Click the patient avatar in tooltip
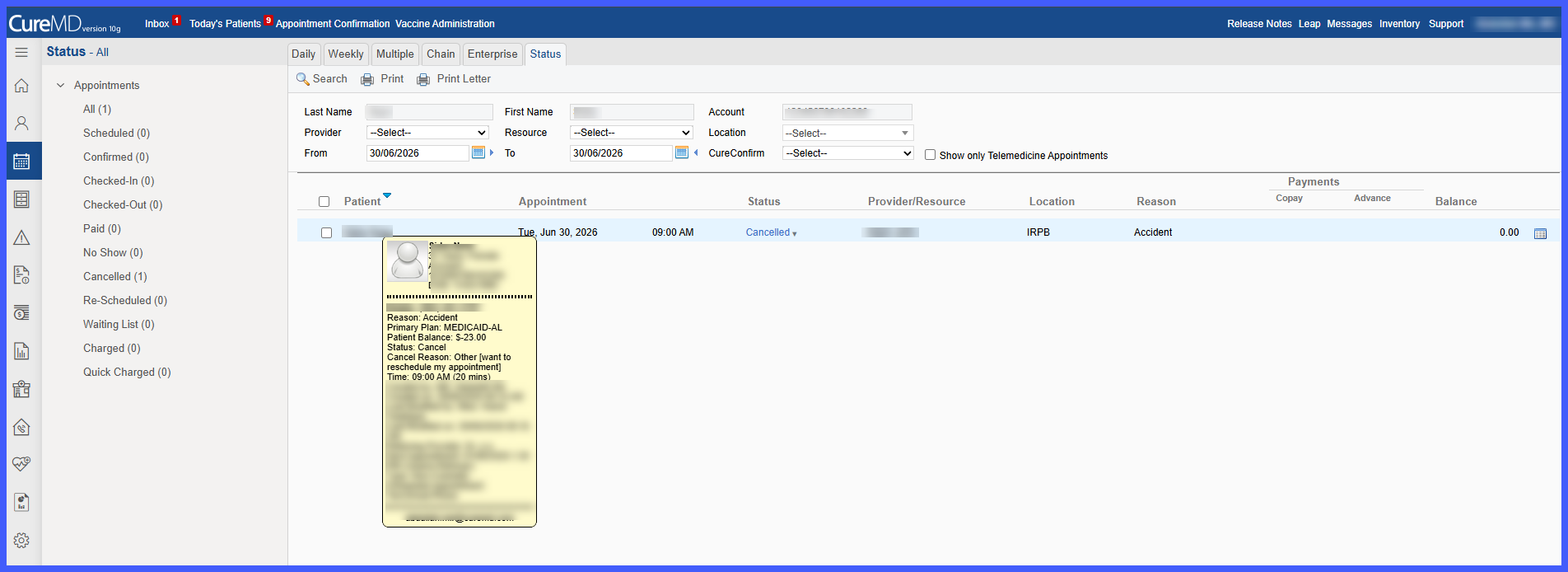 (407, 261)
